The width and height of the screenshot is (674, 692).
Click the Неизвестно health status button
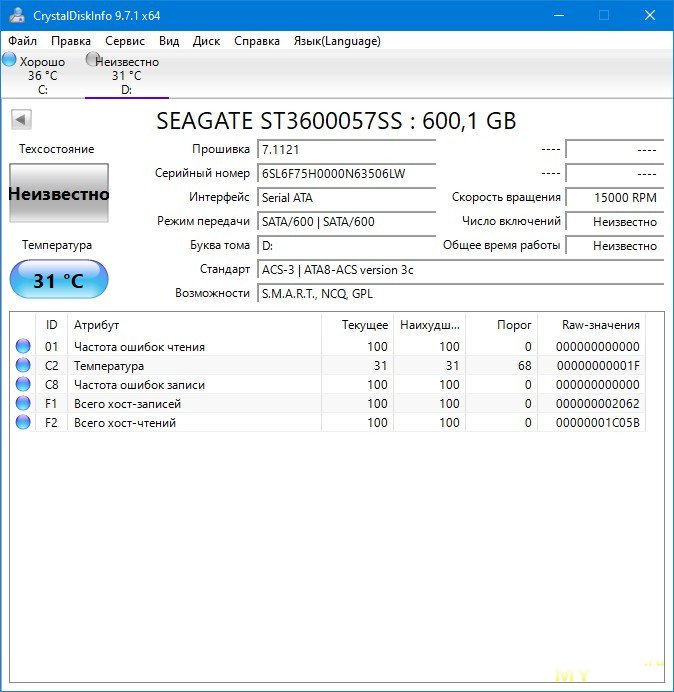[58, 194]
